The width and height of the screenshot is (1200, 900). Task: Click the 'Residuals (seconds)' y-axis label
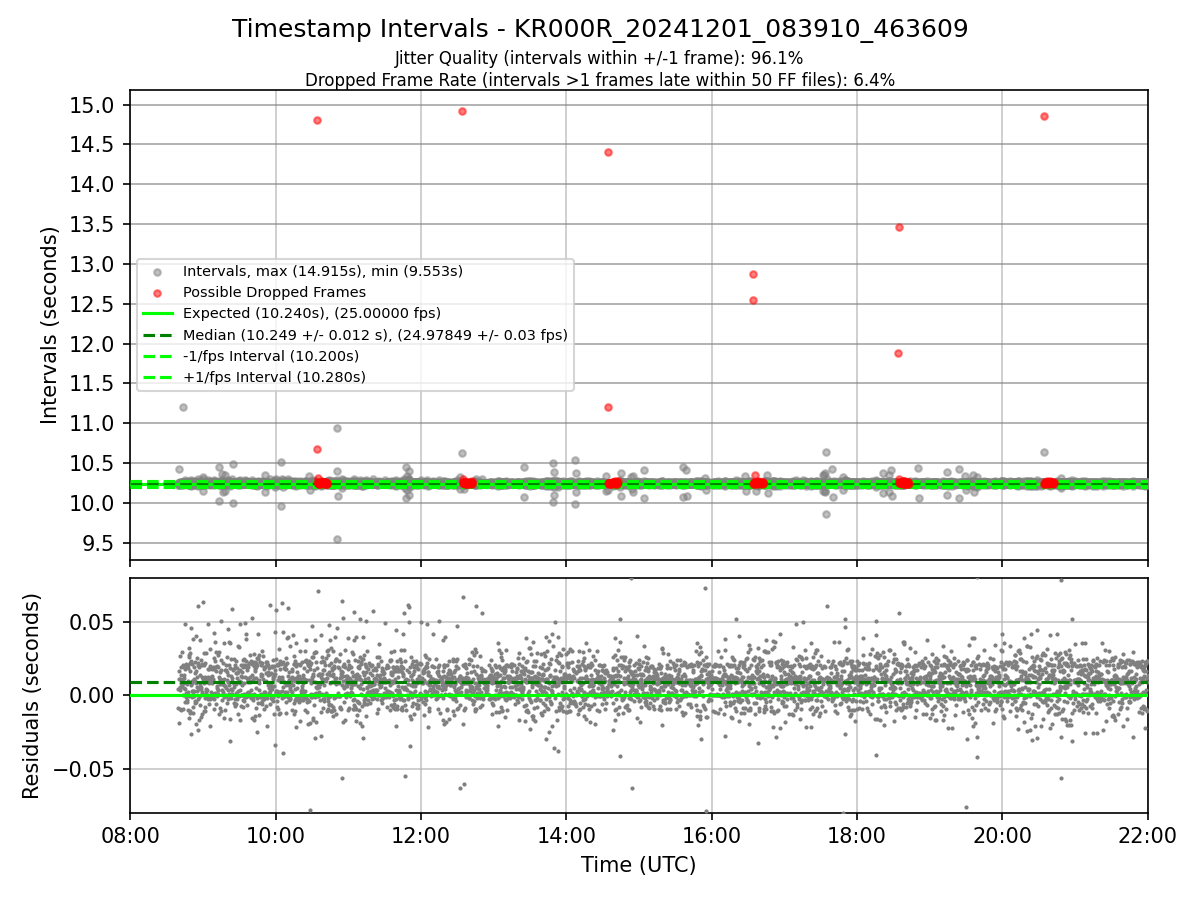click(32, 696)
